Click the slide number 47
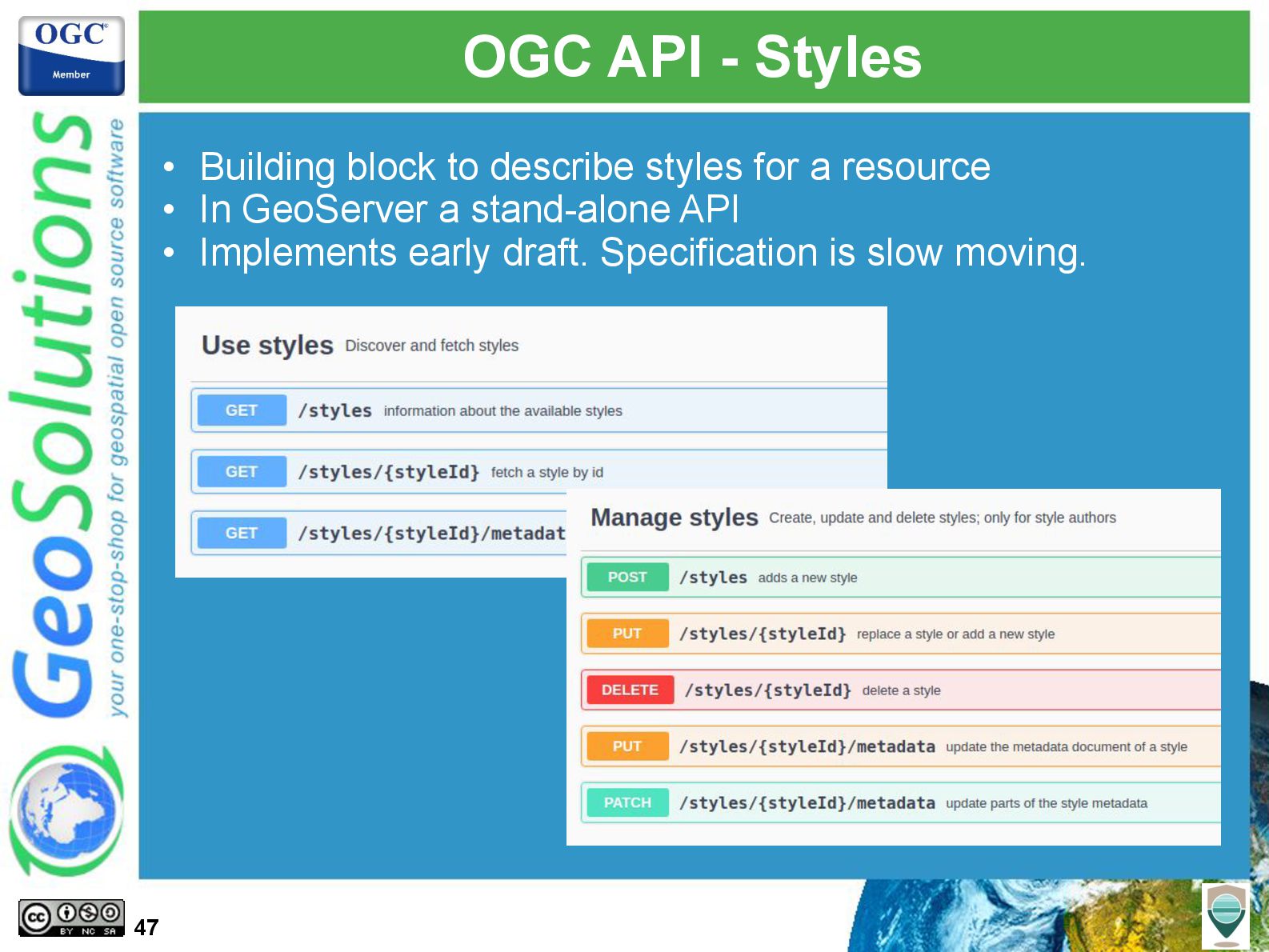1269x952 pixels. click(x=146, y=927)
